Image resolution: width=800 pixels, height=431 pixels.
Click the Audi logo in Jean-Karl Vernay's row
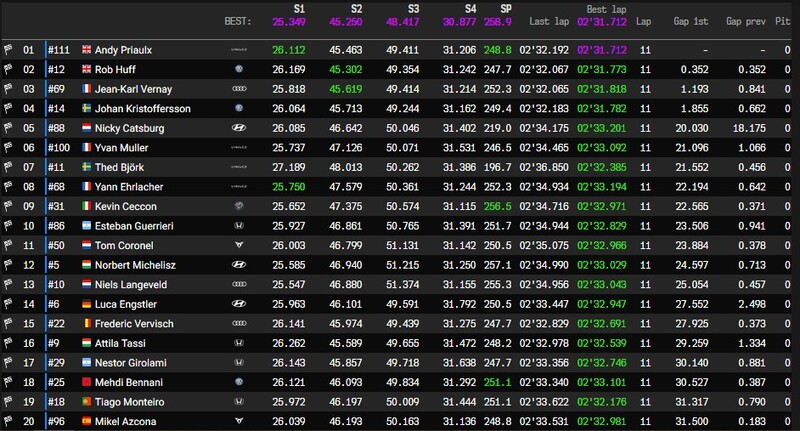[239, 89]
